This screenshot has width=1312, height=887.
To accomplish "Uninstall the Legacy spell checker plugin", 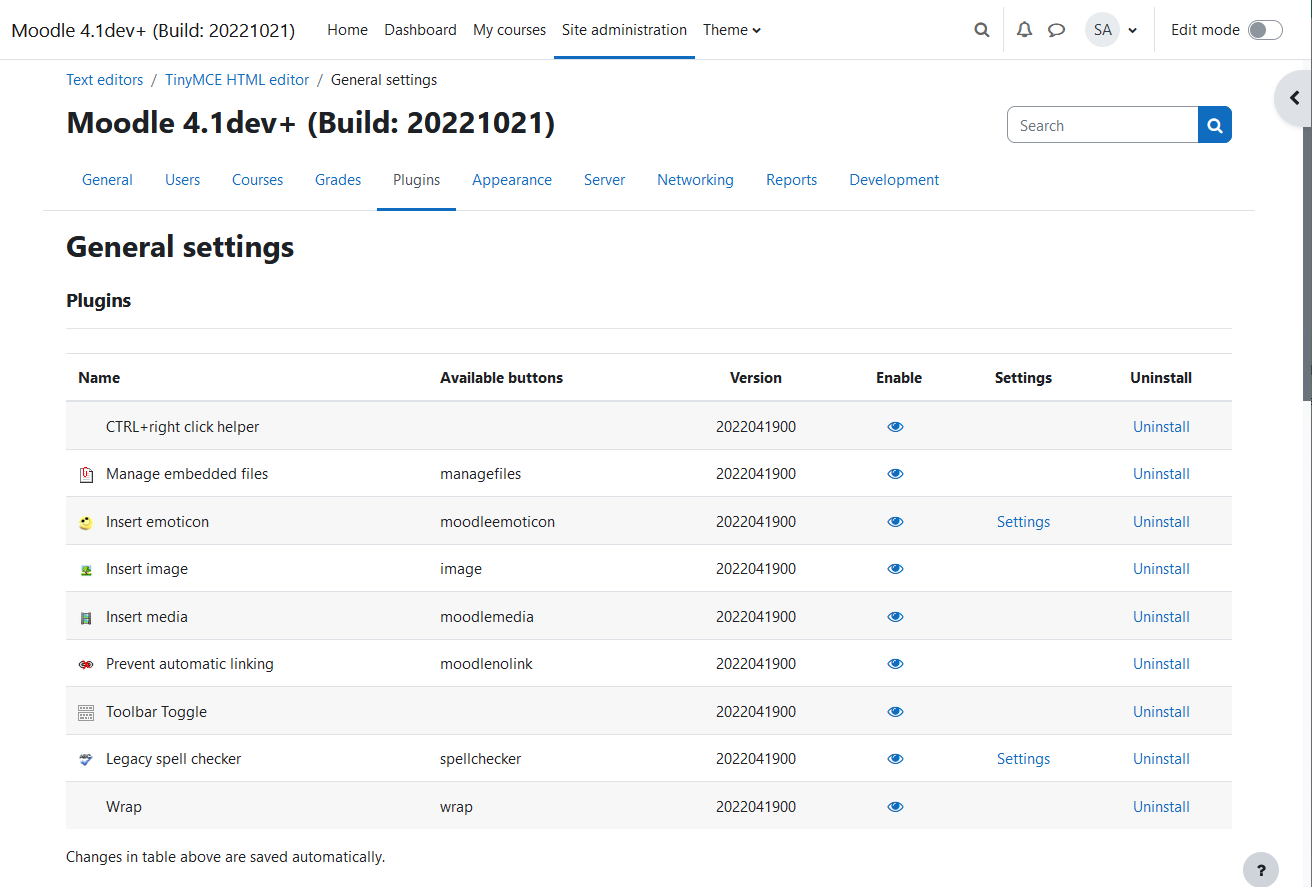I will (x=1161, y=759).
